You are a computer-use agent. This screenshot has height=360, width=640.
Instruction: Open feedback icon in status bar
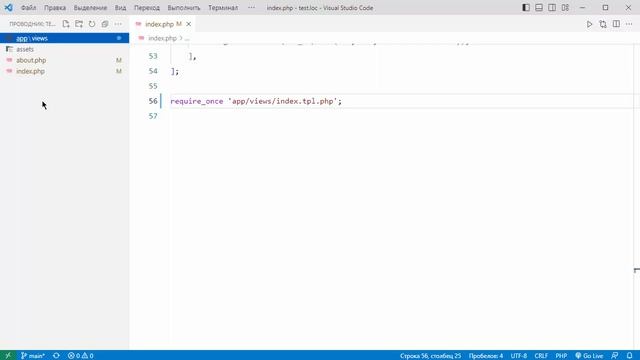(x=615, y=356)
